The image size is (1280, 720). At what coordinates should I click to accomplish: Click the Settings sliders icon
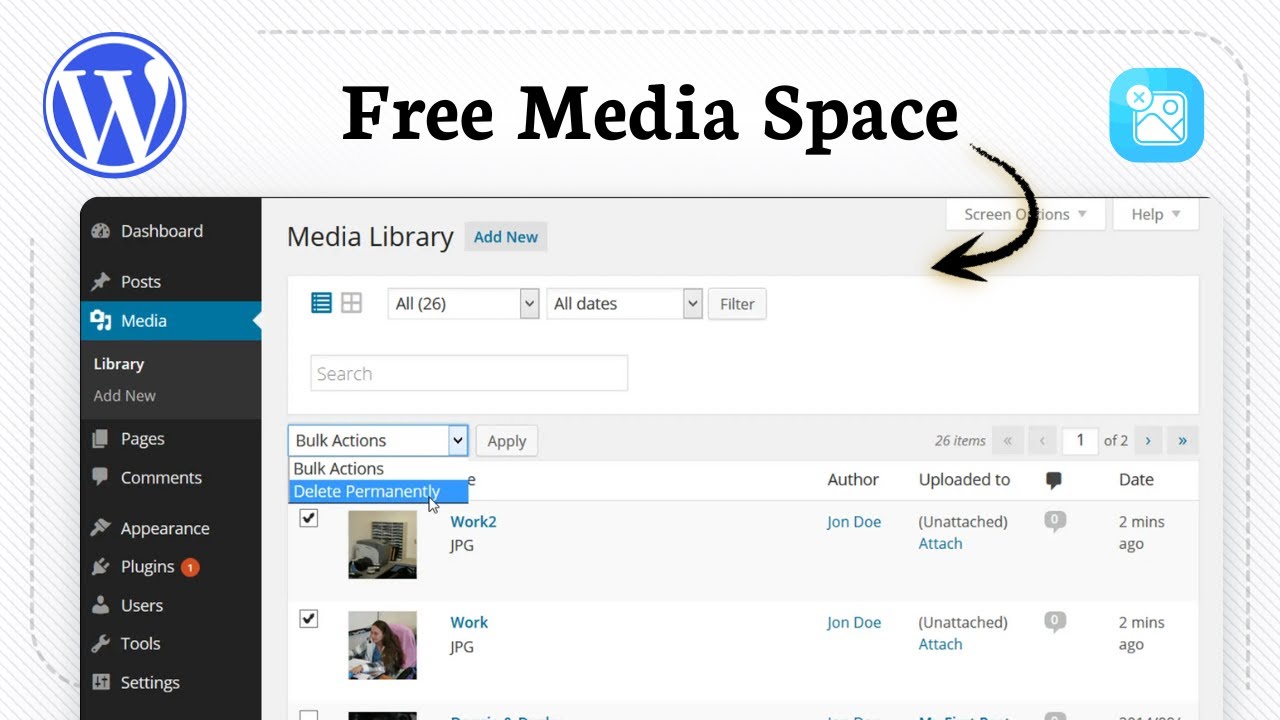(100, 682)
